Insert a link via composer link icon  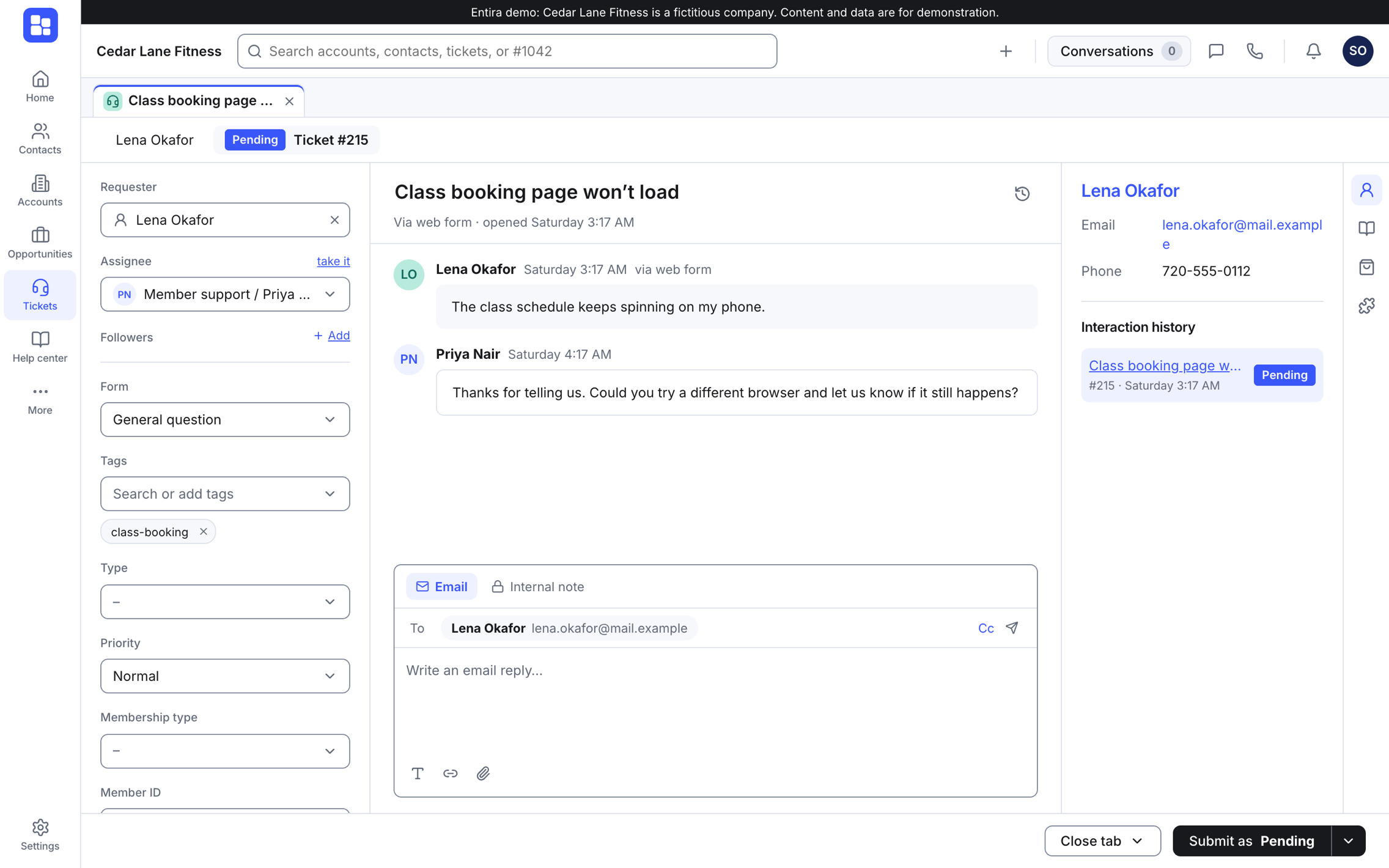pos(451,773)
